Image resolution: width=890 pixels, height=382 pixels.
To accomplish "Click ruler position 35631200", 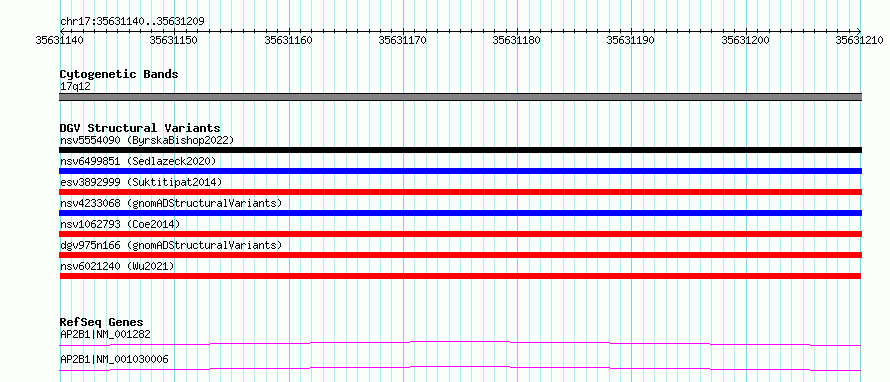I will coord(746,40).
